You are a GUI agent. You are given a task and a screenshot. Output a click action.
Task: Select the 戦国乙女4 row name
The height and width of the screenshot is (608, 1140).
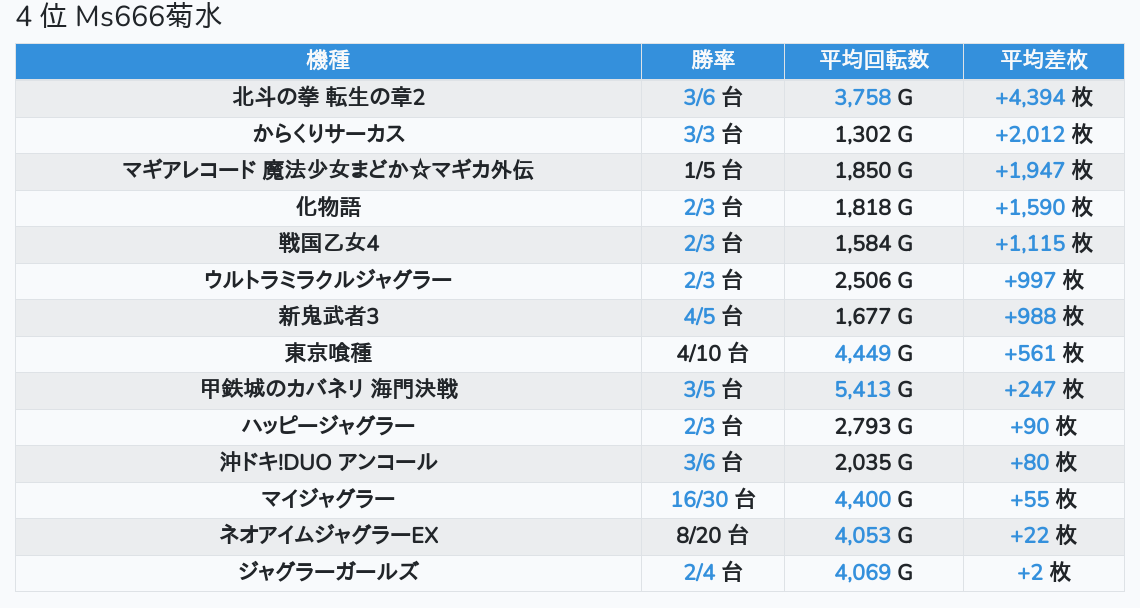[x=328, y=243]
